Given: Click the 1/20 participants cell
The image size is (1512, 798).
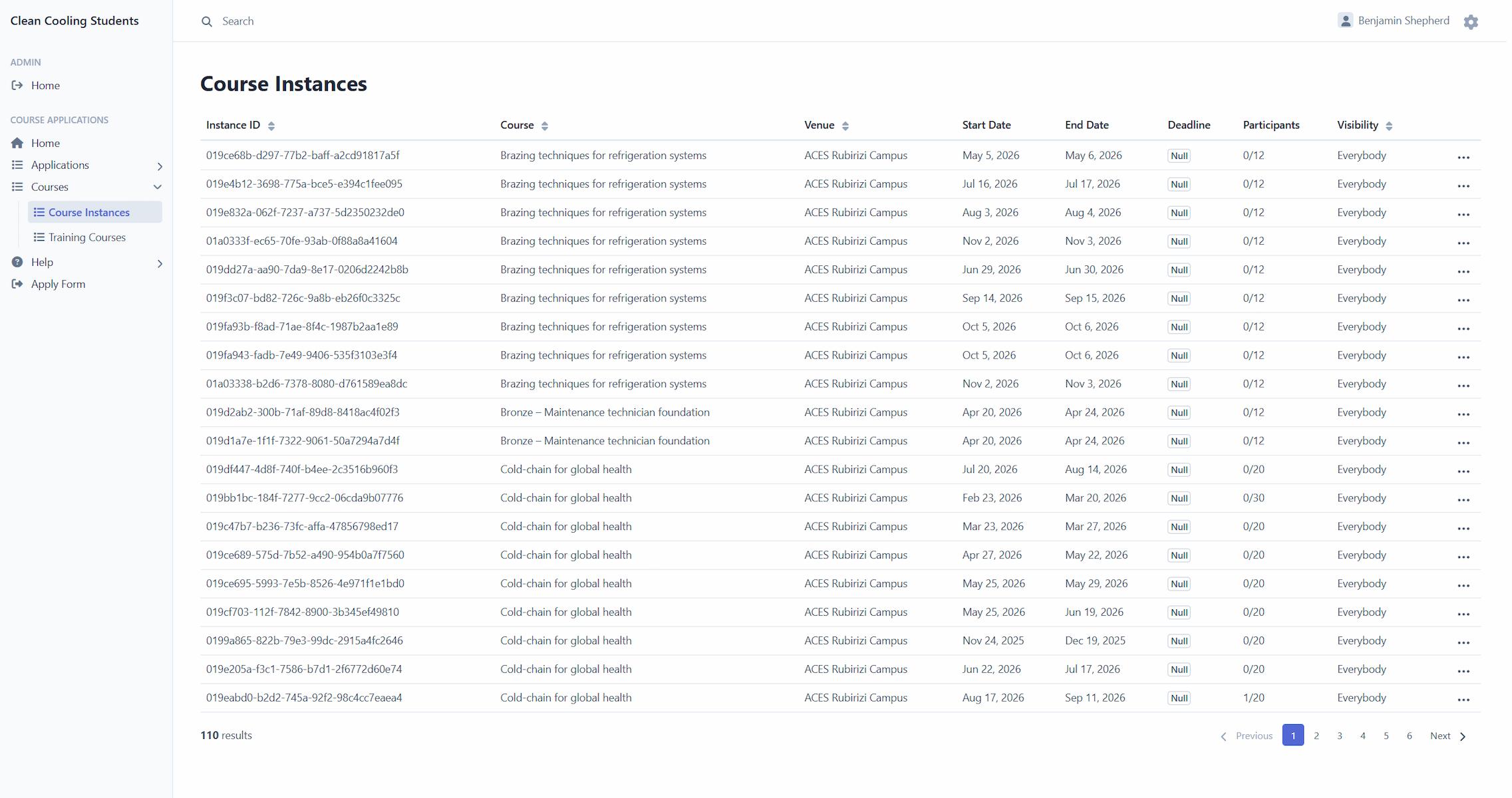Looking at the screenshot, I should tap(1253, 698).
